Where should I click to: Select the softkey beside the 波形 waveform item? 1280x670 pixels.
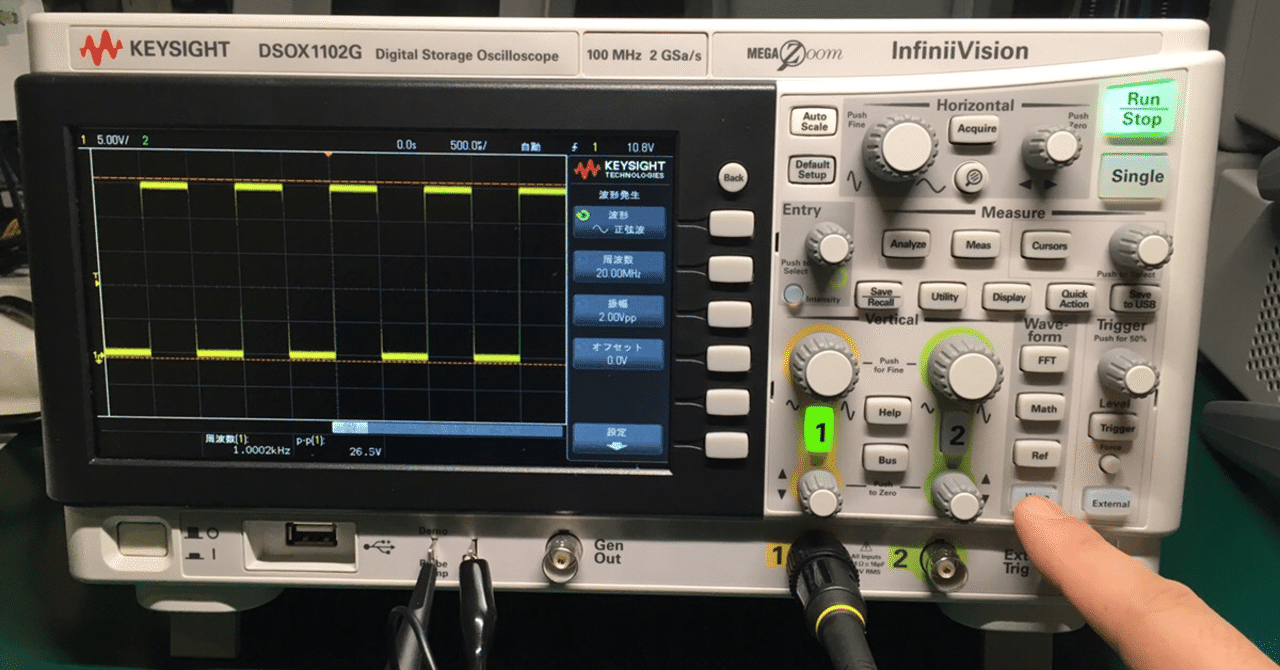729,223
